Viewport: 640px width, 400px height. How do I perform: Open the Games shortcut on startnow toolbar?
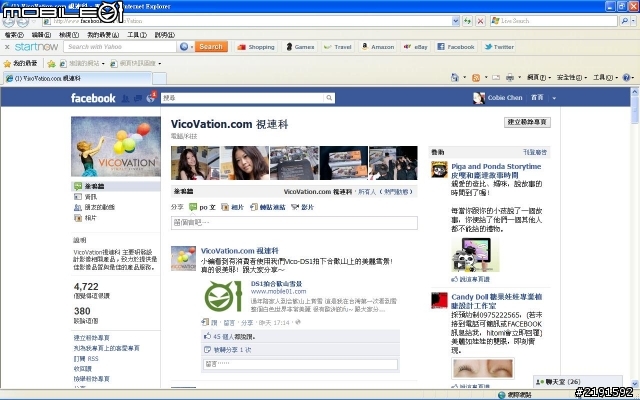[300, 47]
